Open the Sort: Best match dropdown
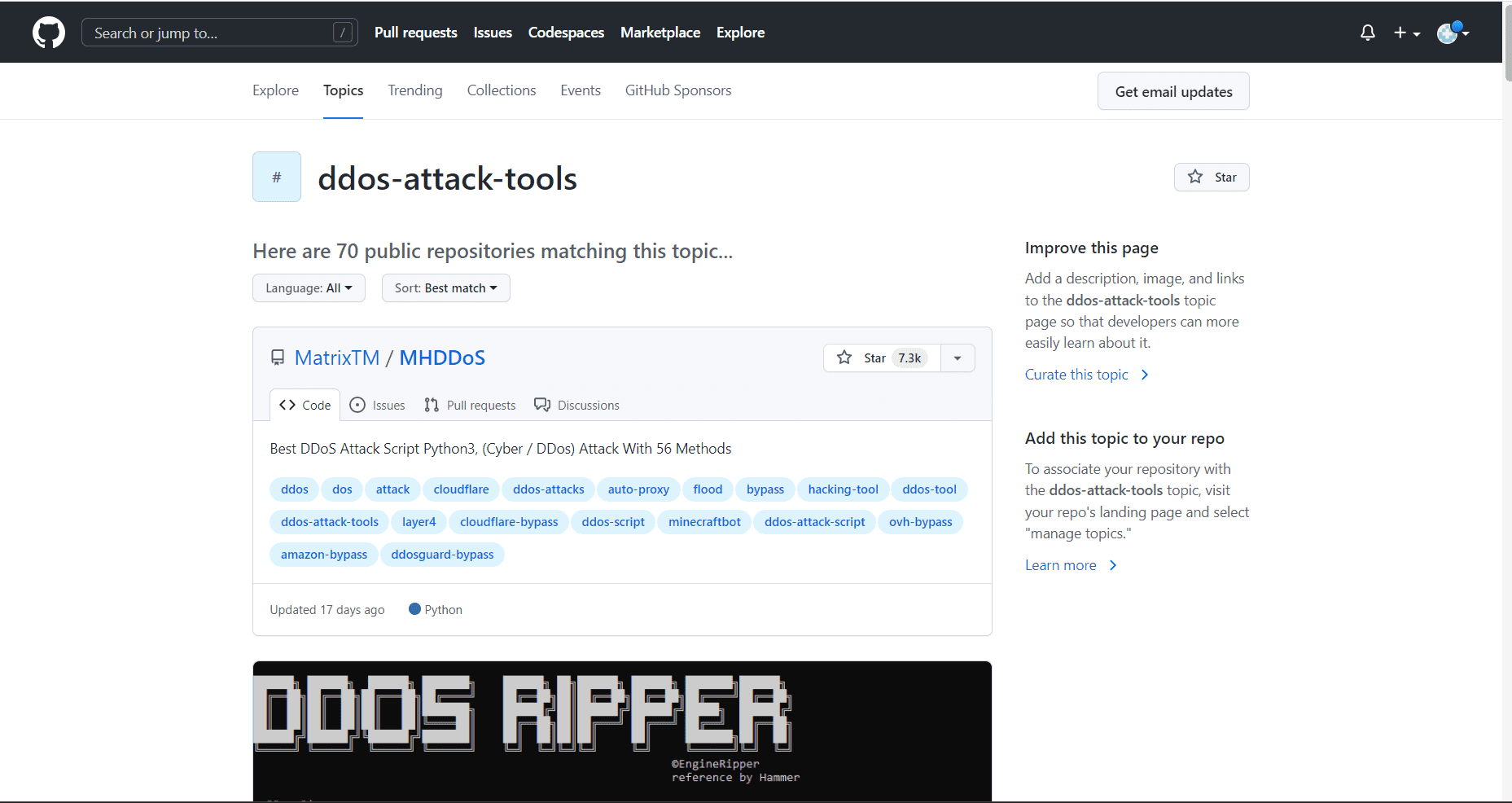This screenshot has width=1512, height=803. pyautogui.click(x=445, y=288)
